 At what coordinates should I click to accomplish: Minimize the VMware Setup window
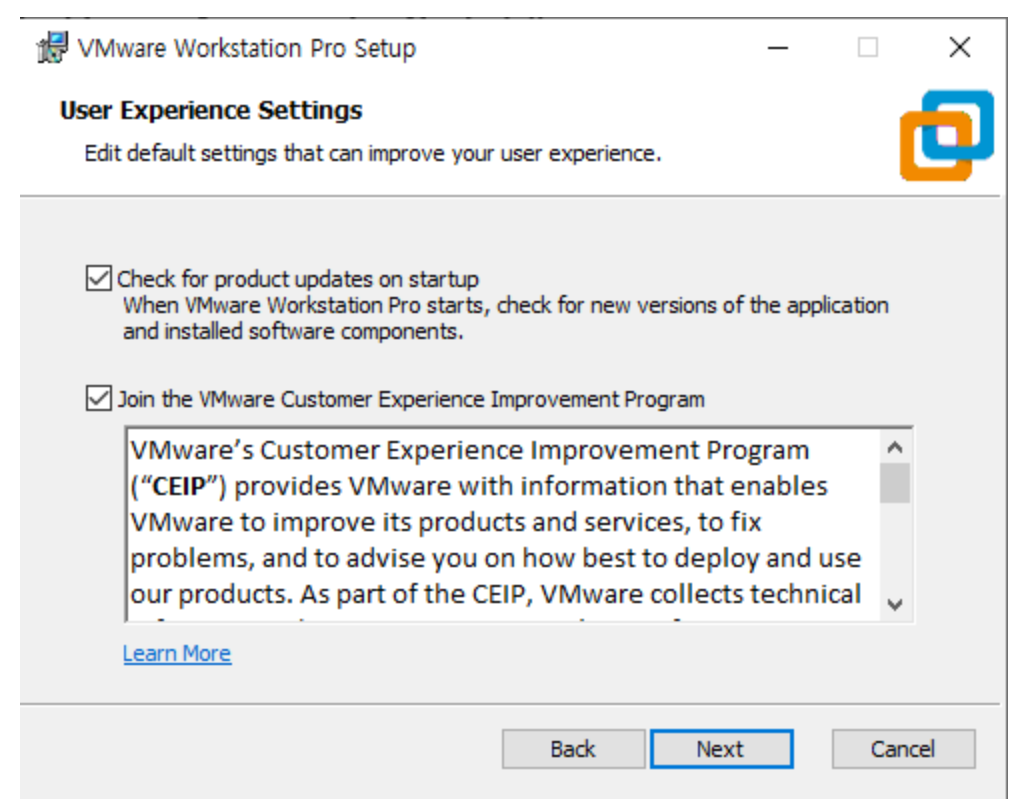click(777, 47)
